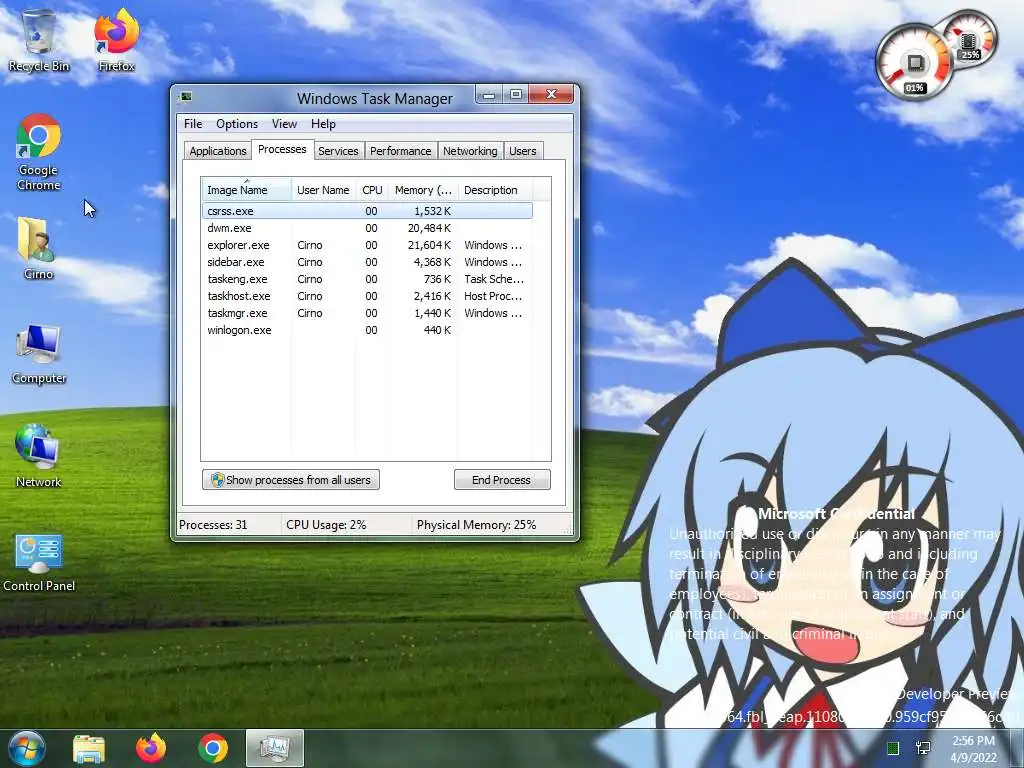The width and height of the screenshot is (1024, 768).
Task: Click Physical Memory: 25% status text
Action: point(476,524)
